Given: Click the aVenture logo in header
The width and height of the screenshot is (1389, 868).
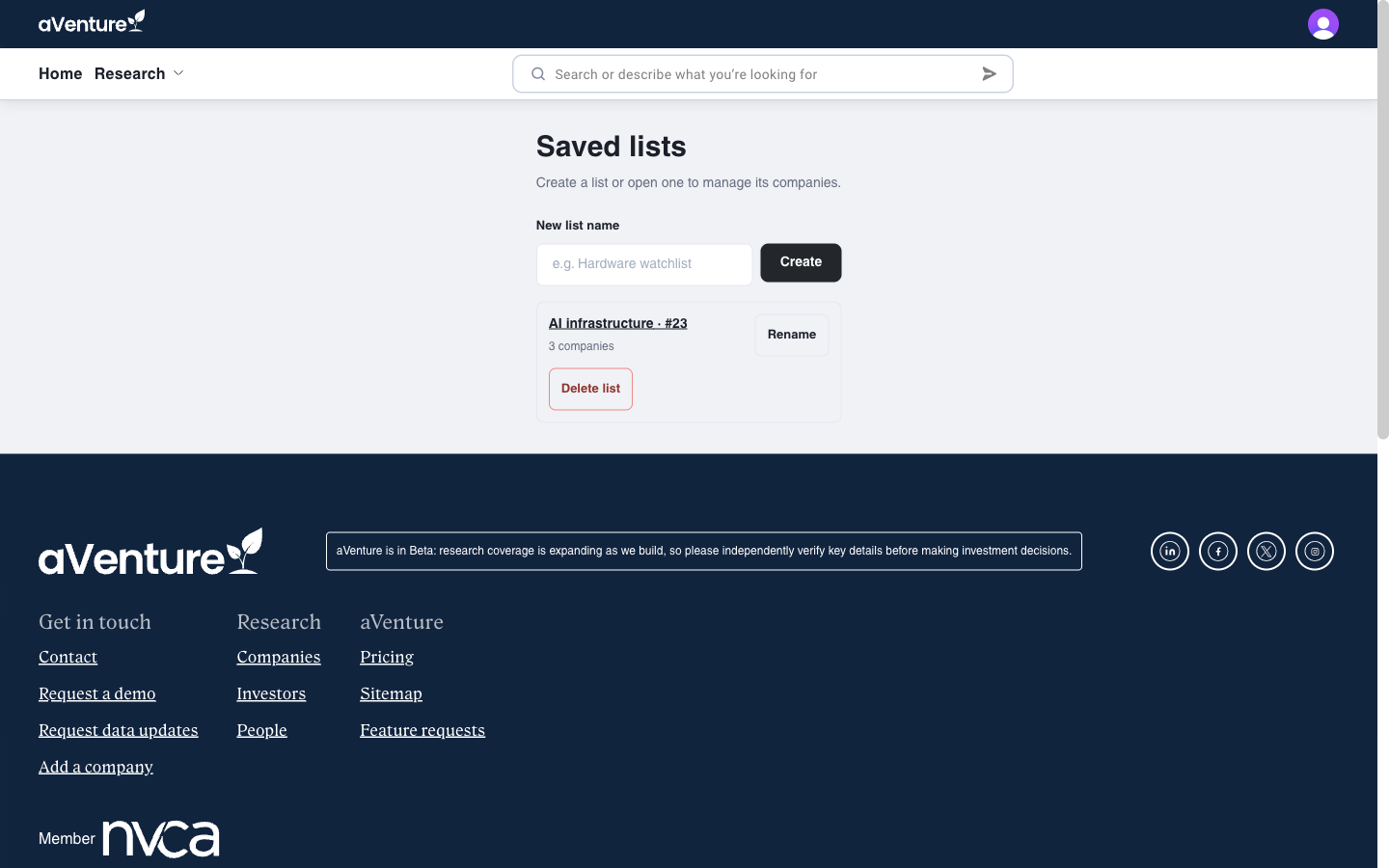Looking at the screenshot, I should 92,22.
